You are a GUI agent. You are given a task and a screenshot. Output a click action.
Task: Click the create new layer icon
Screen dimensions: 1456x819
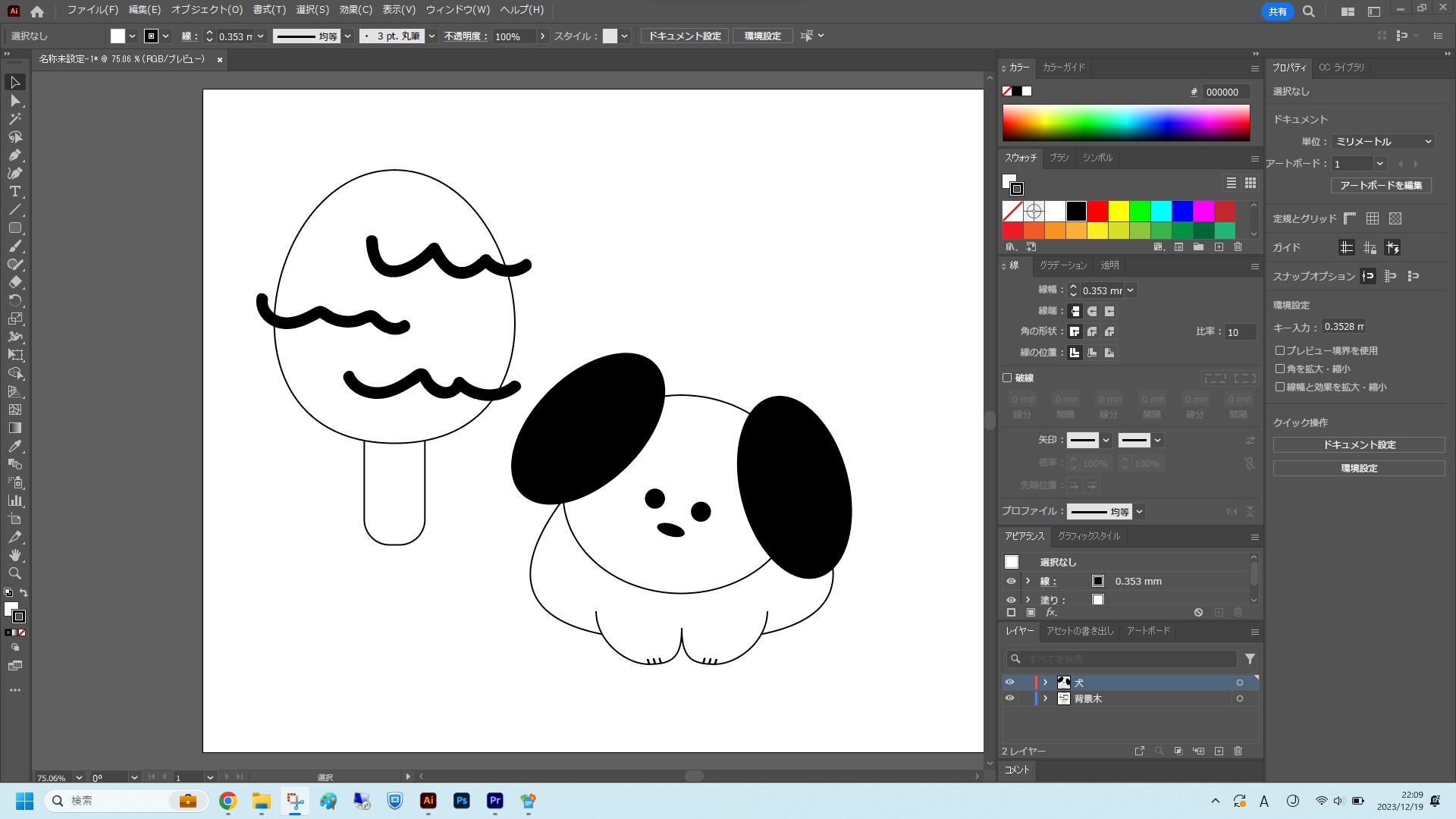click(x=1219, y=751)
